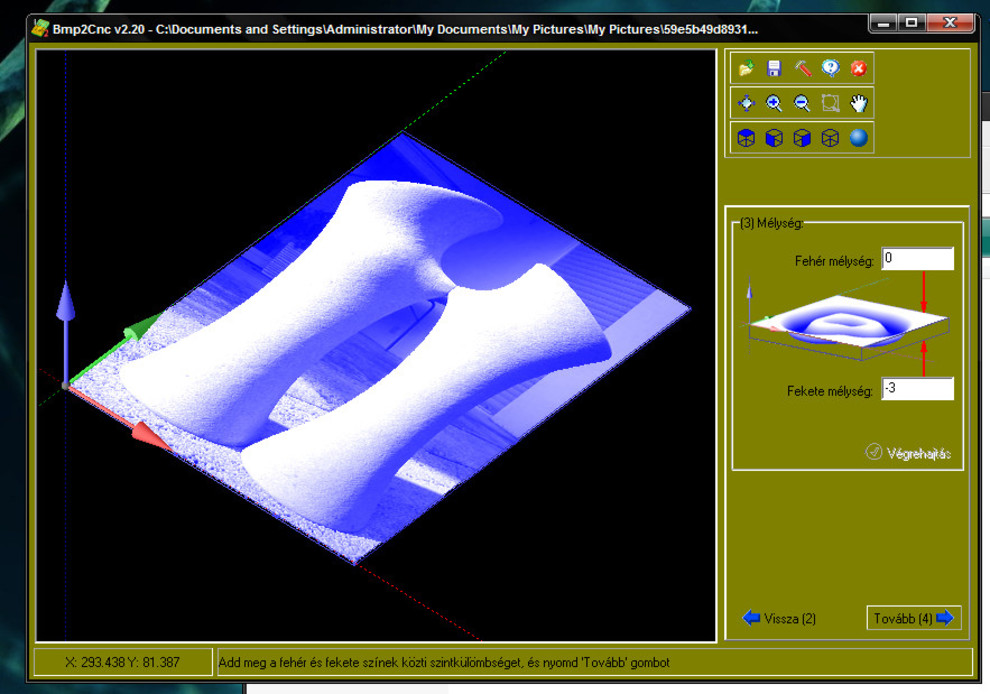Click the red X exit icon in toolbar
This screenshot has width=990, height=694.
[859, 68]
